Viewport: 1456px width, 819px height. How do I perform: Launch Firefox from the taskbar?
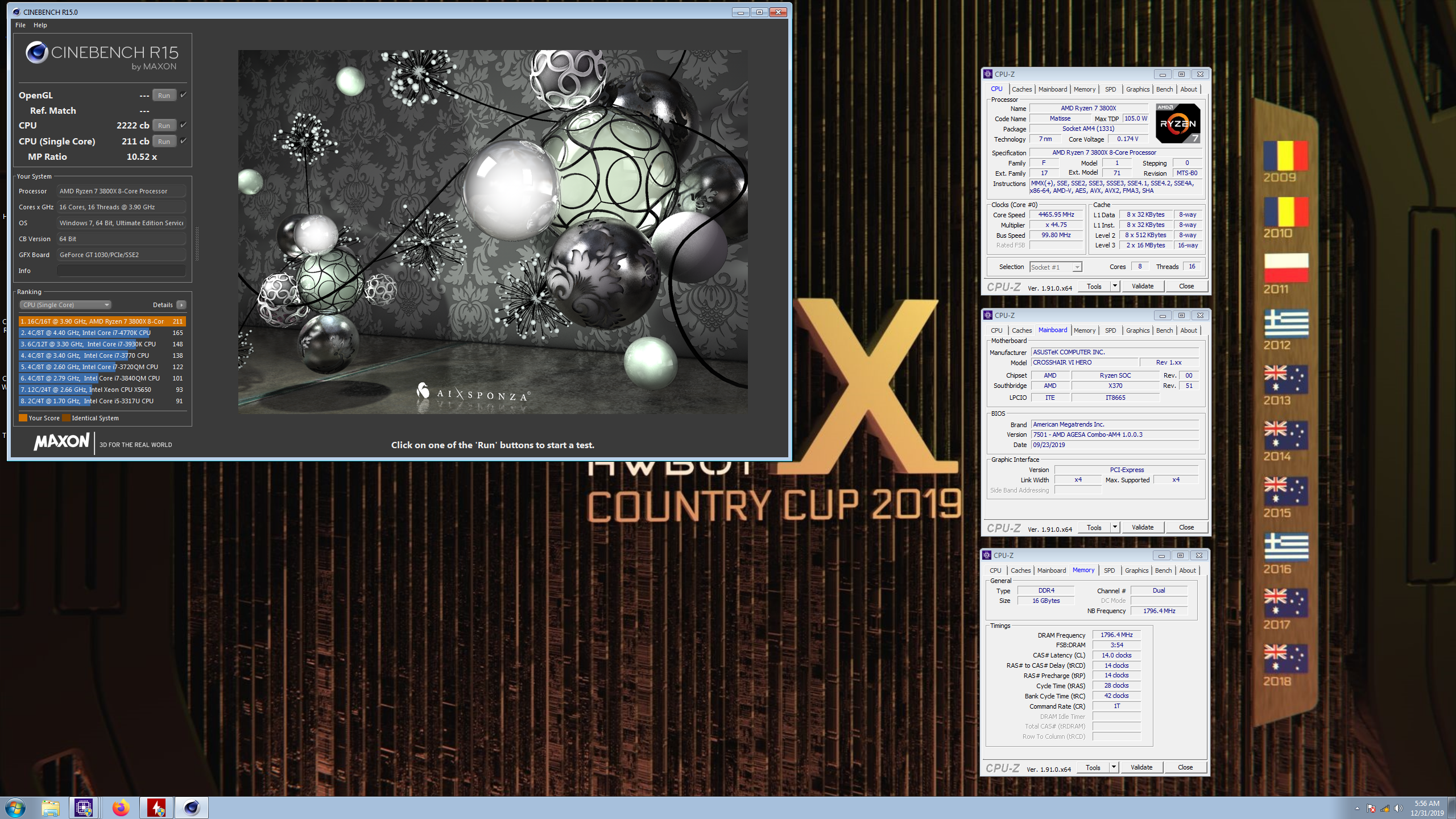[x=121, y=808]
